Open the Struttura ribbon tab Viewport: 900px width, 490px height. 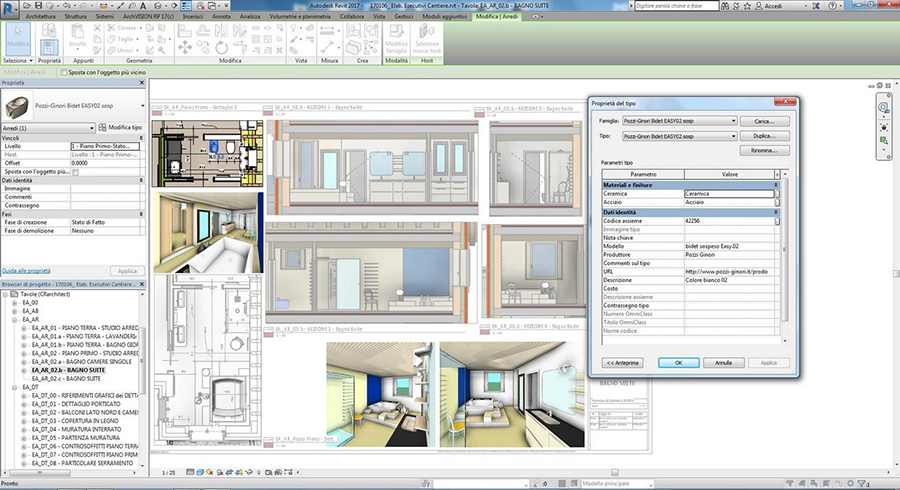coord(75,17)
